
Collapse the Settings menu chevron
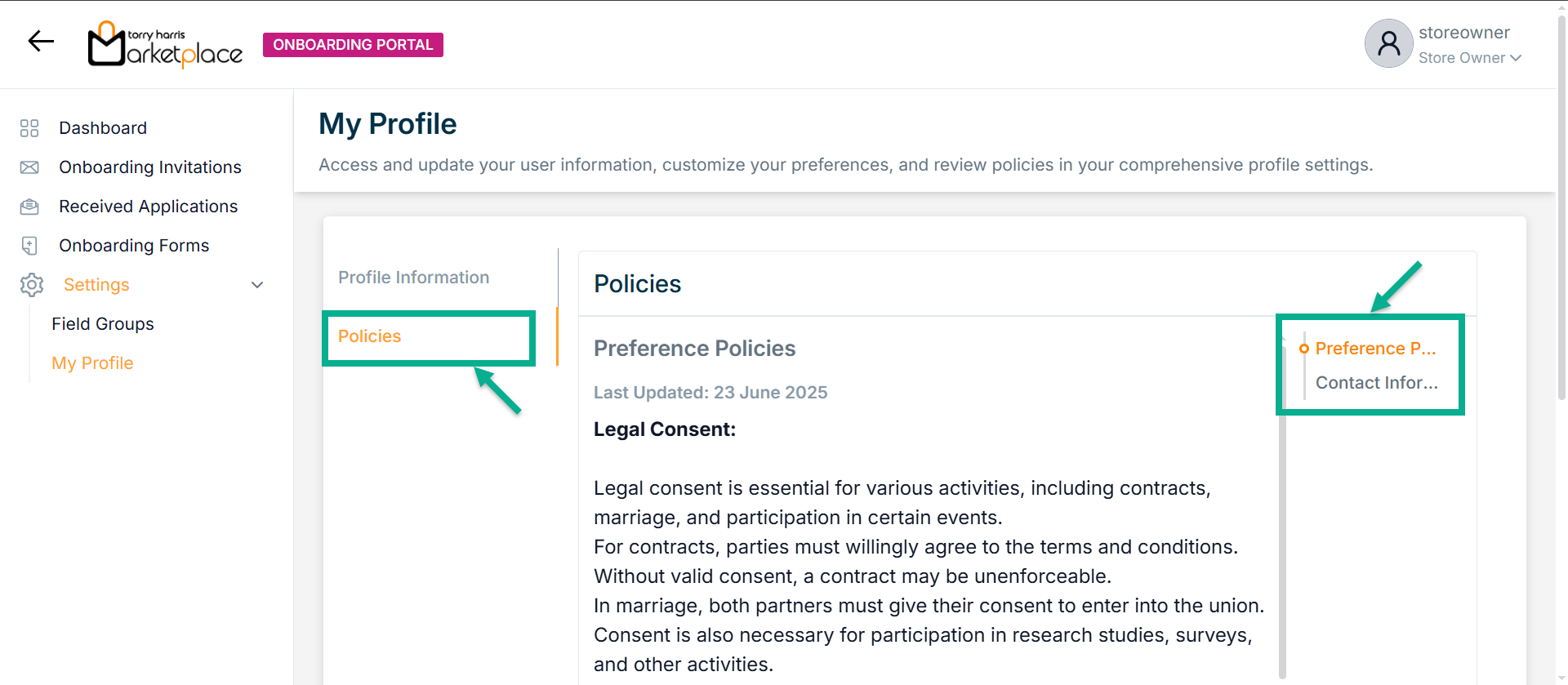pyautogui.click(x=257, y=285)
